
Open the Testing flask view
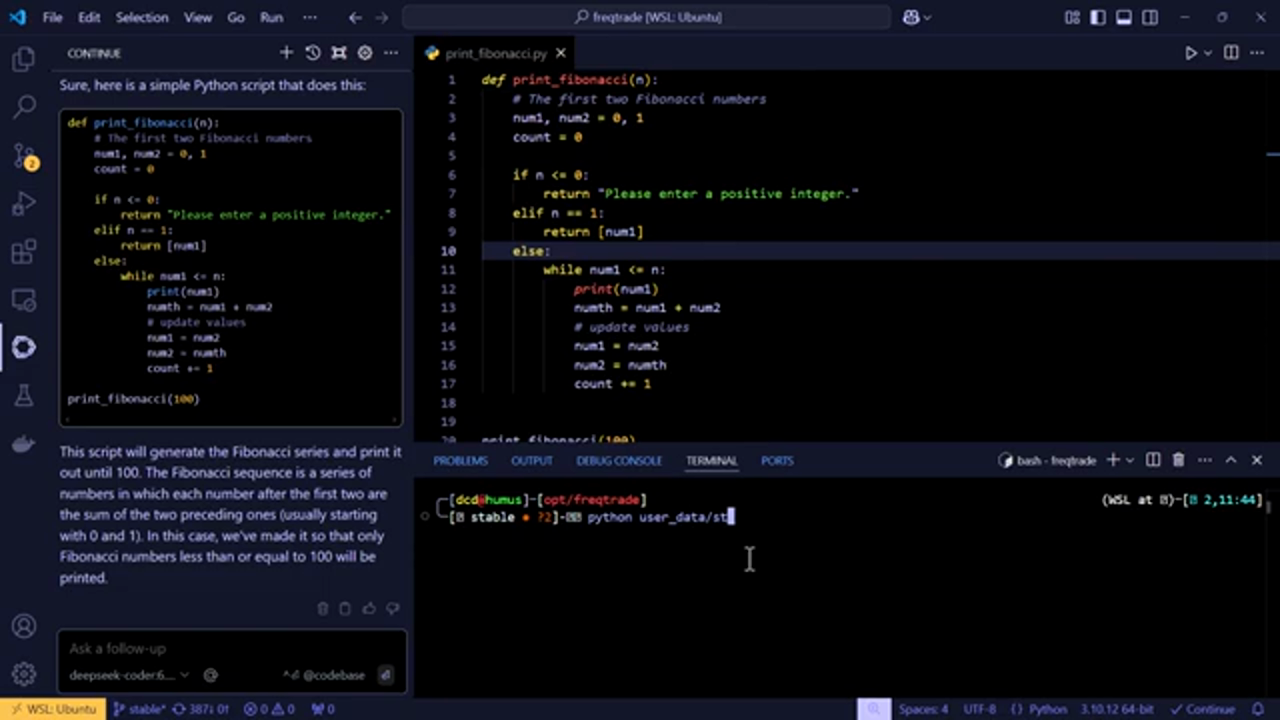point(24,396)
